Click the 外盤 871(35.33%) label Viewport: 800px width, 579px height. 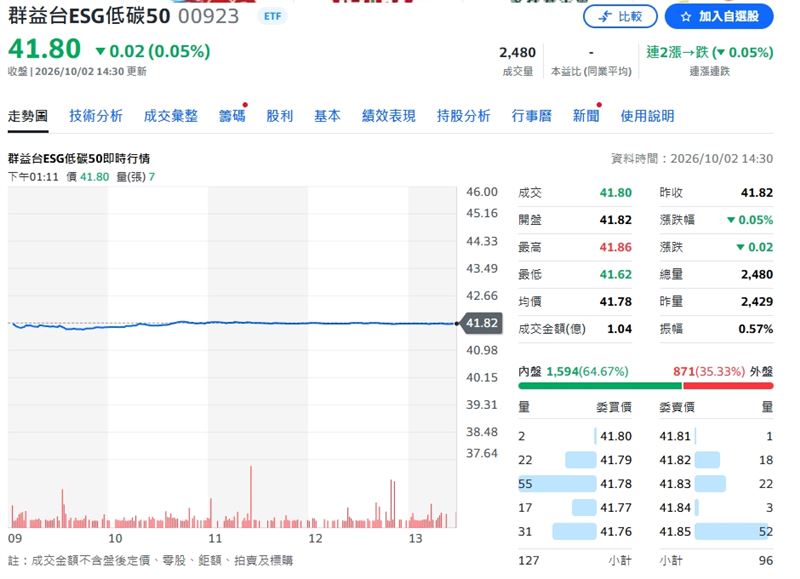pos(723,371)
